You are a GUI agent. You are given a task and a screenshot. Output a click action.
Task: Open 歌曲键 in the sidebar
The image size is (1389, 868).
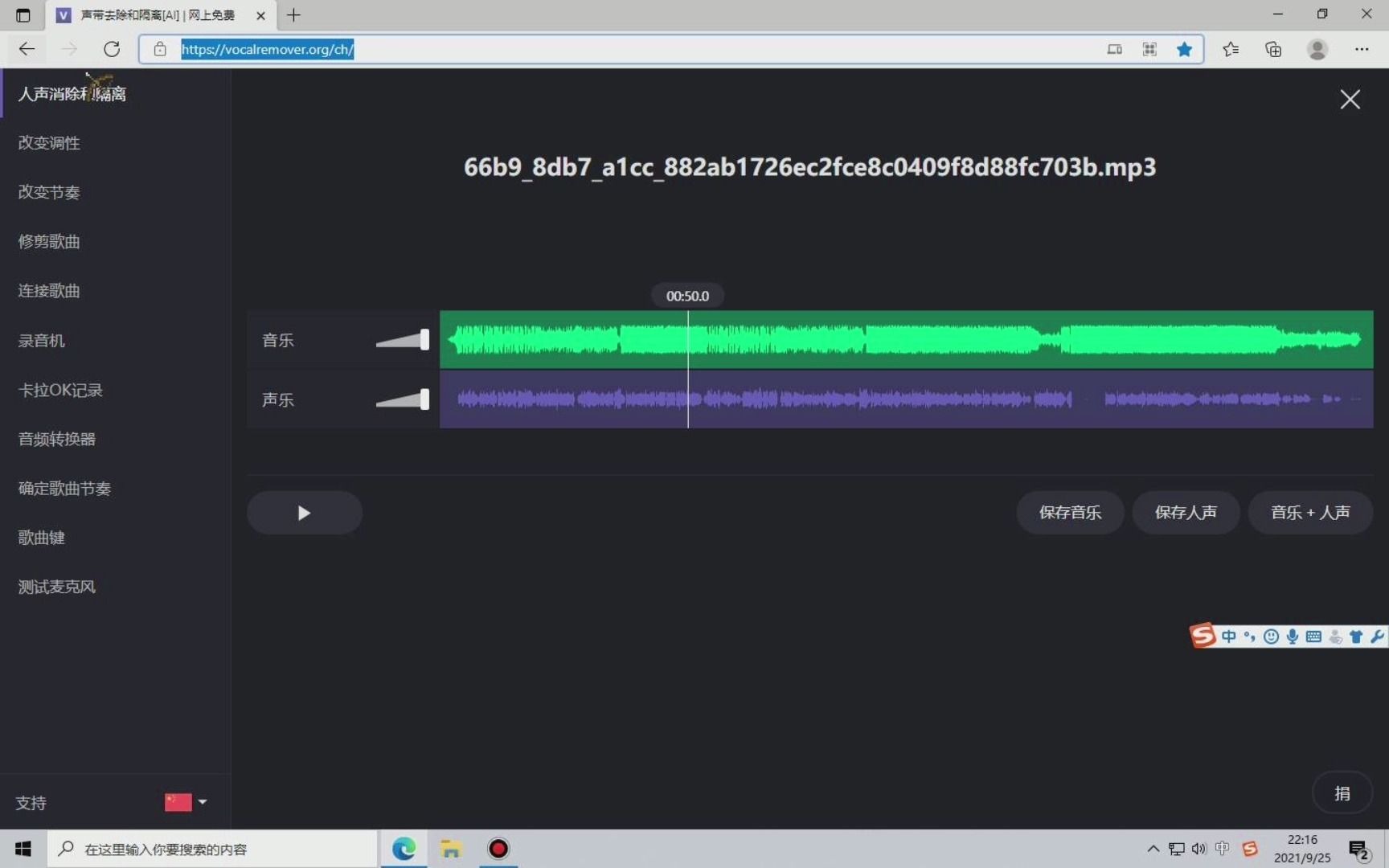coord(41,538)
